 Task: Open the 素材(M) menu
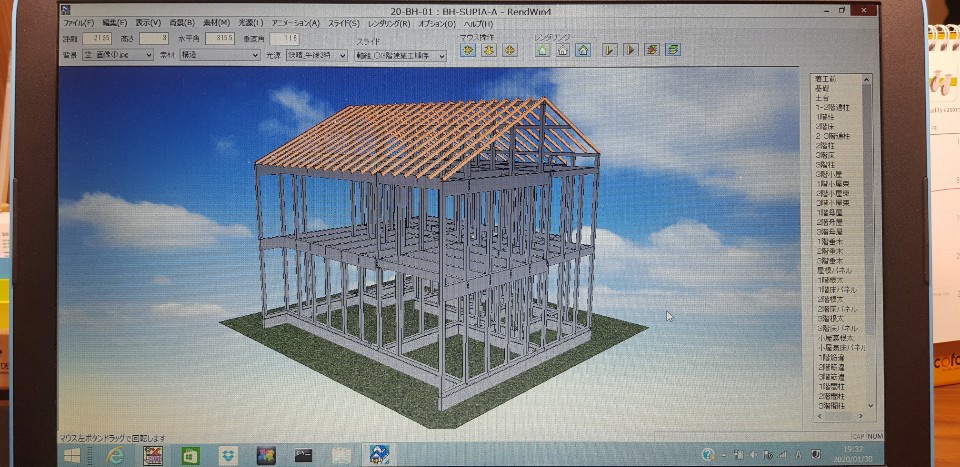(x=217, y=23)
